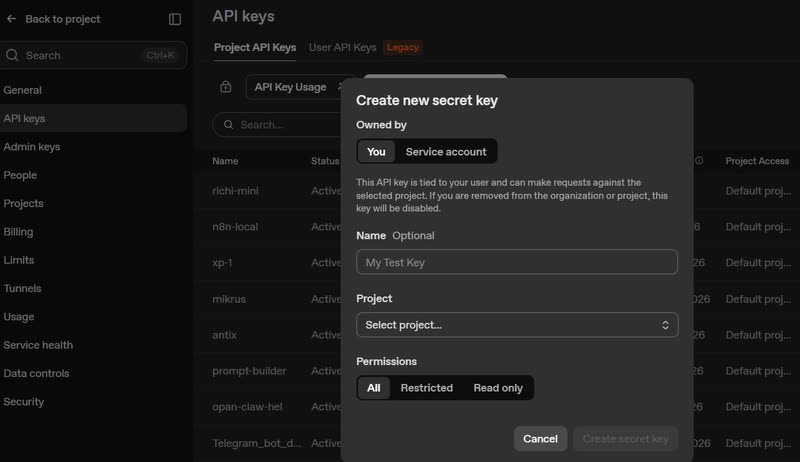Click the Name field with My Test Key
This screenshot has width=800, height=462.
(517, 262)
